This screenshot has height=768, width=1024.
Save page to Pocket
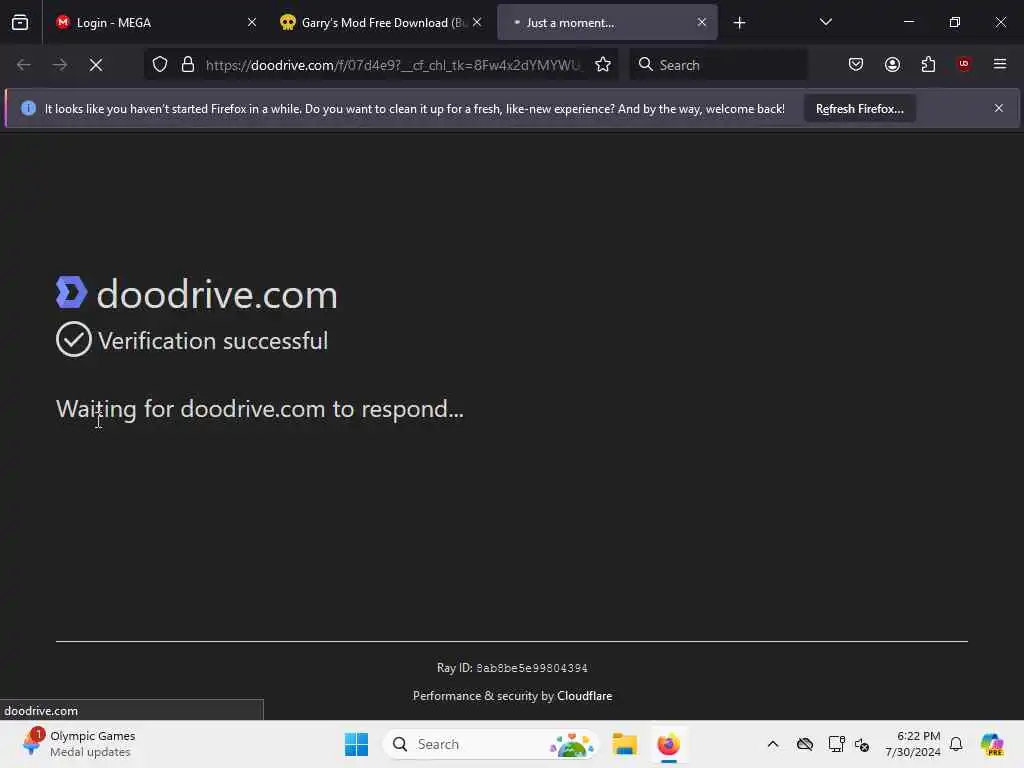coord(856,65)
